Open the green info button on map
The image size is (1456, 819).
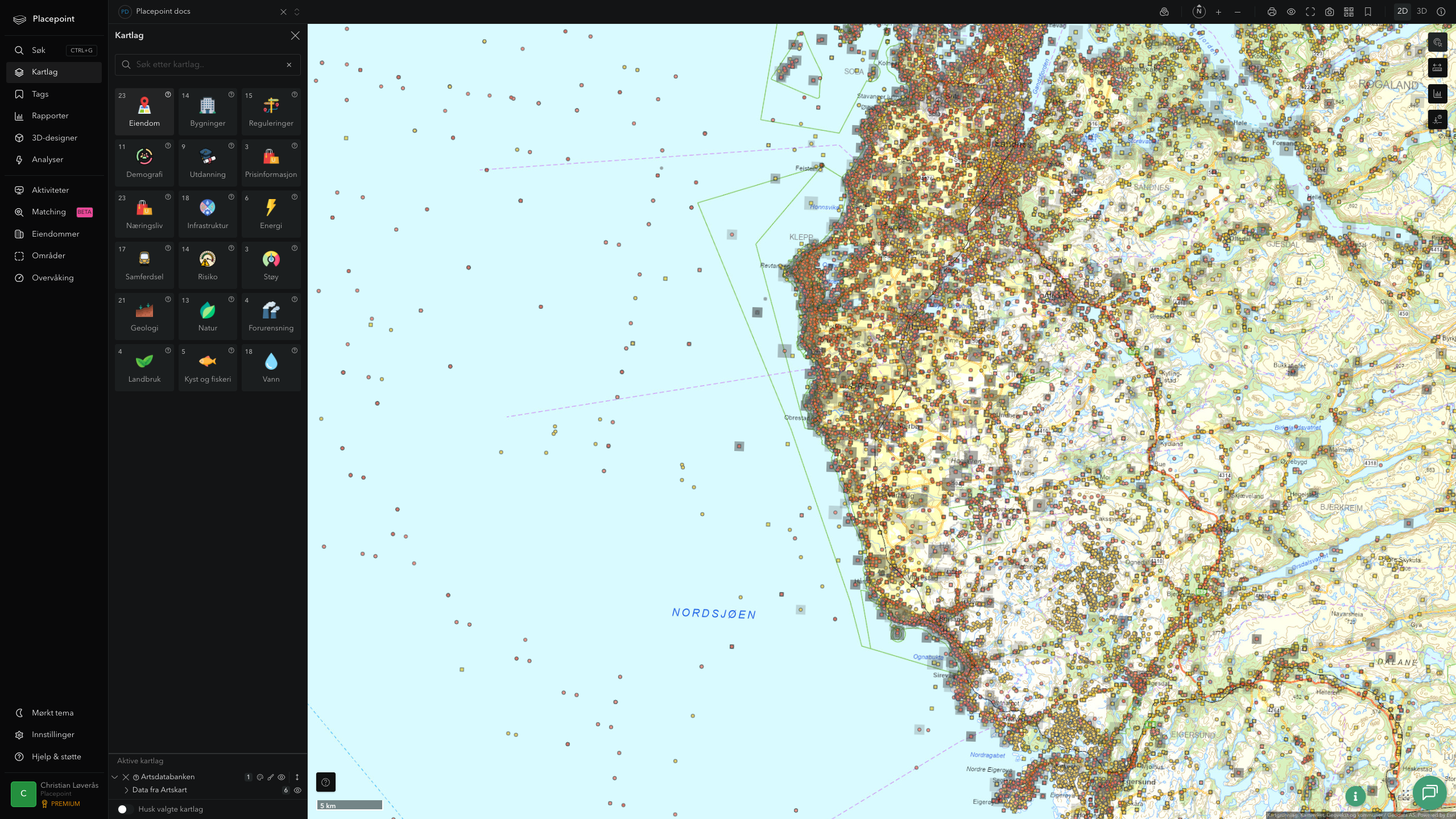coord(1355,796)
